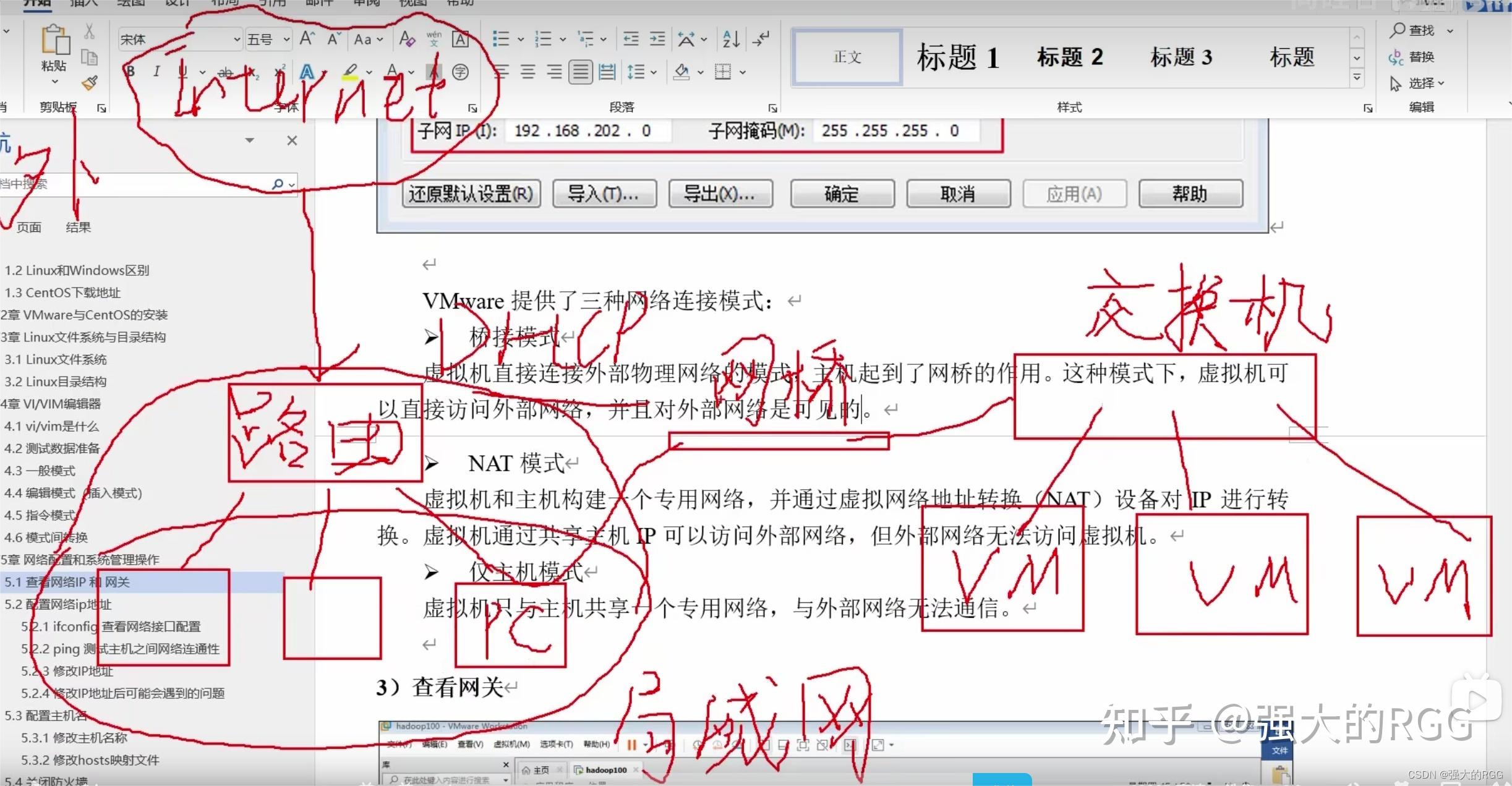This screenshot has height=786, width=1512.
Task: Toggle Distributed alignment
Action: pyautogui.click(x=607, y=72)
